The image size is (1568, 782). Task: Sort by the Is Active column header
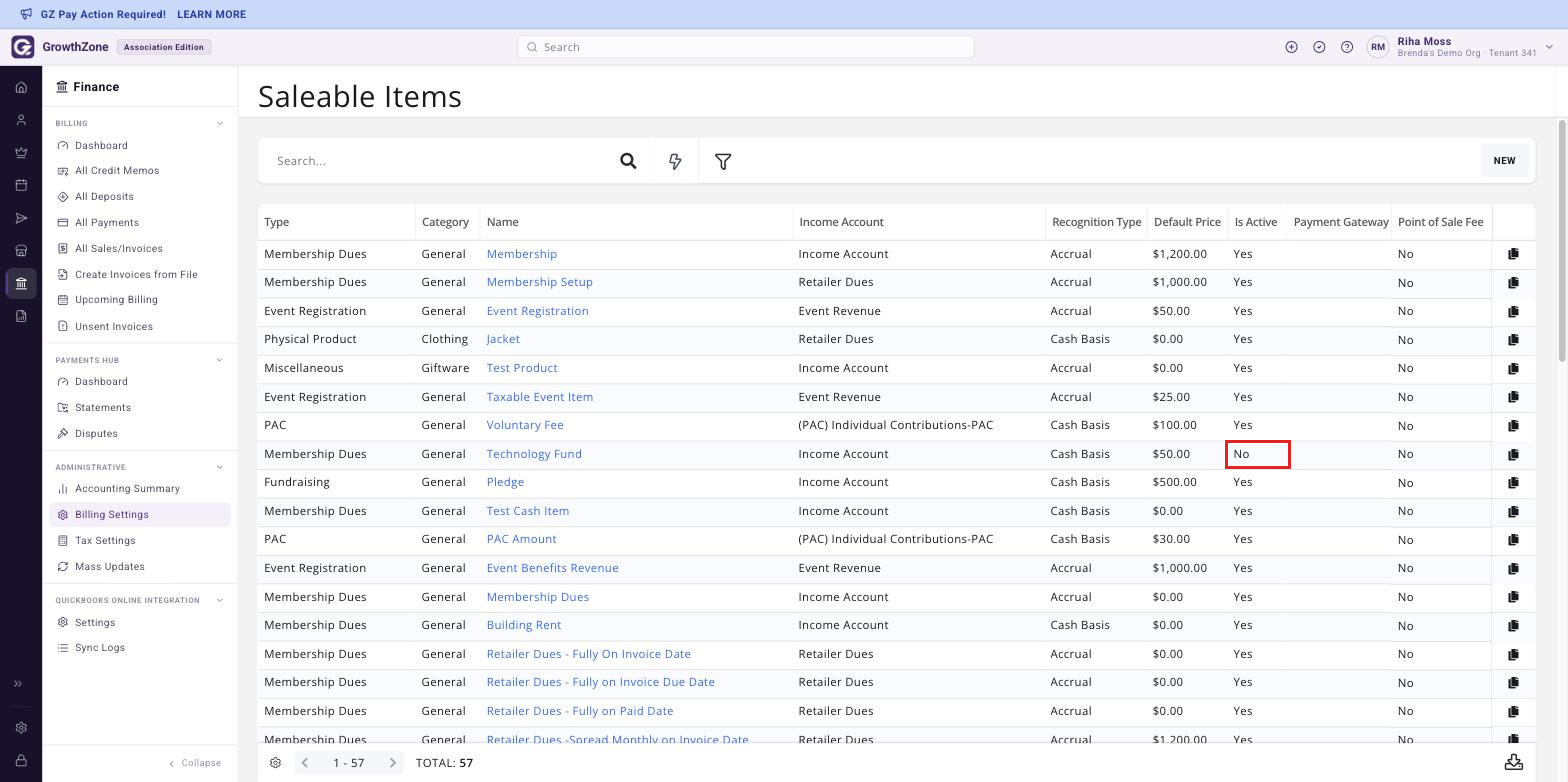(1255, 222)
